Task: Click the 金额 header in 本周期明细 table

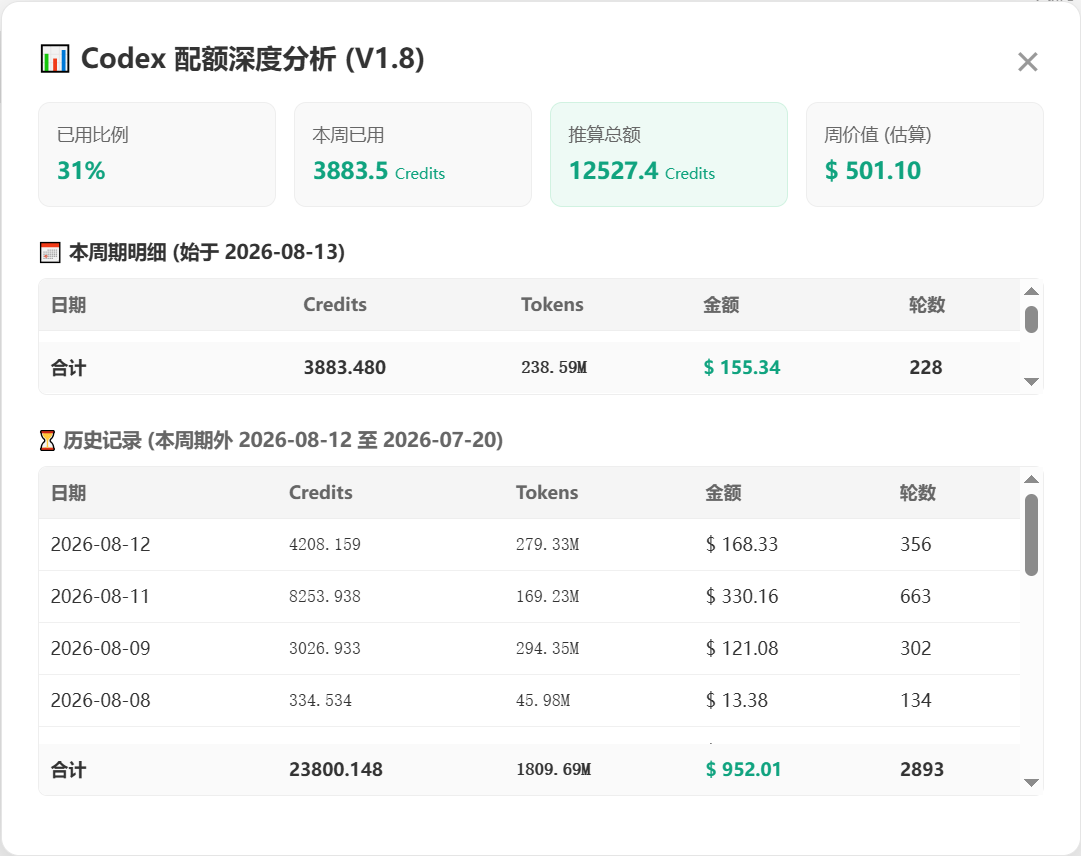Action: point(721,305)
